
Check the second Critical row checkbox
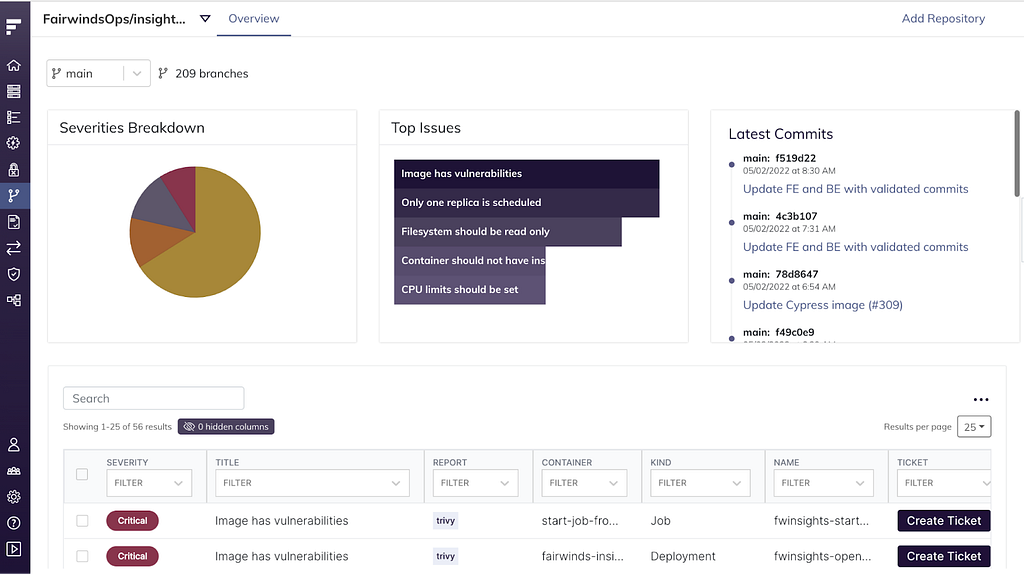coord(82,556)
